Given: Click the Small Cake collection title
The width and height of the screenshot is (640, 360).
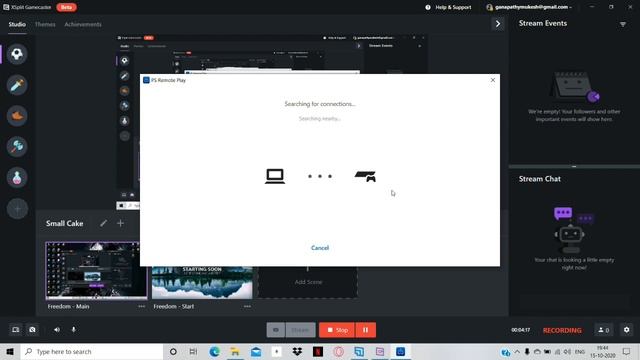Looking at the screenshot, I should pos(64,223).
